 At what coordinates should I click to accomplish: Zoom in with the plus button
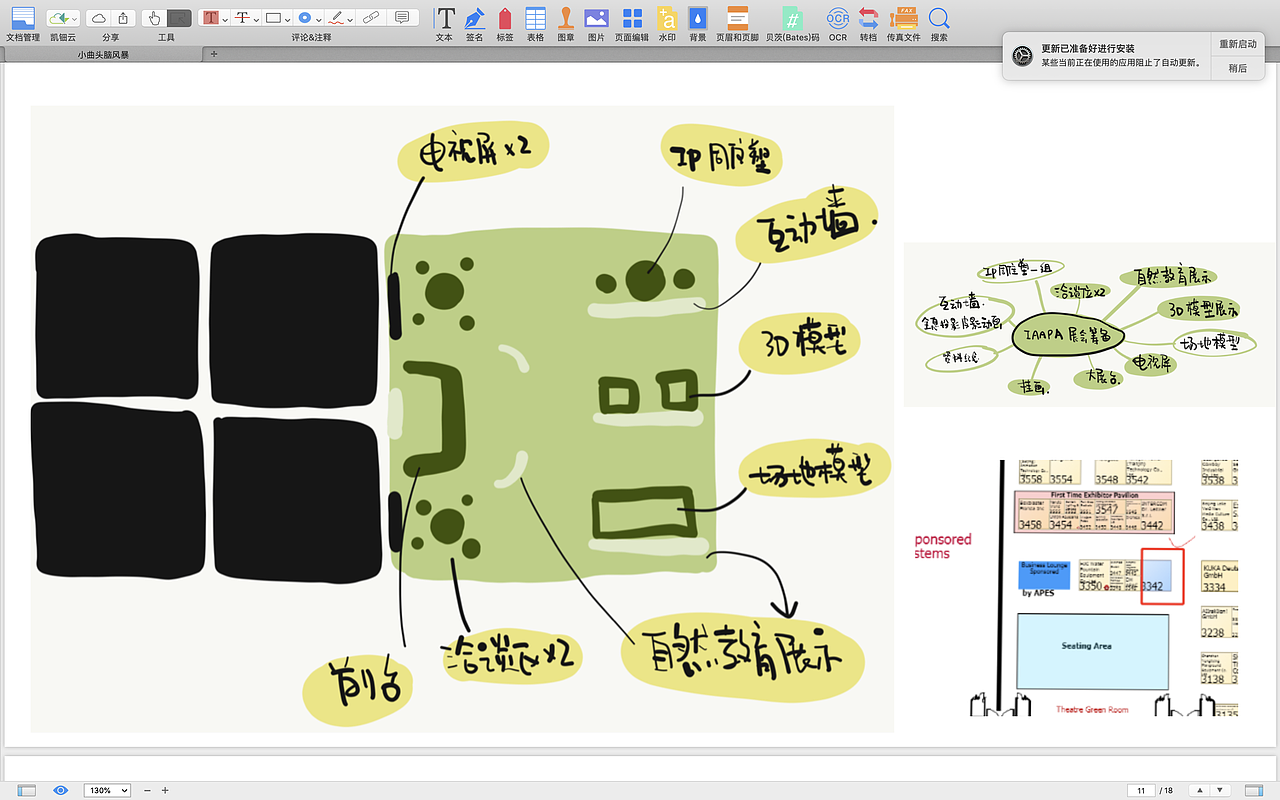tap(165, 790)
